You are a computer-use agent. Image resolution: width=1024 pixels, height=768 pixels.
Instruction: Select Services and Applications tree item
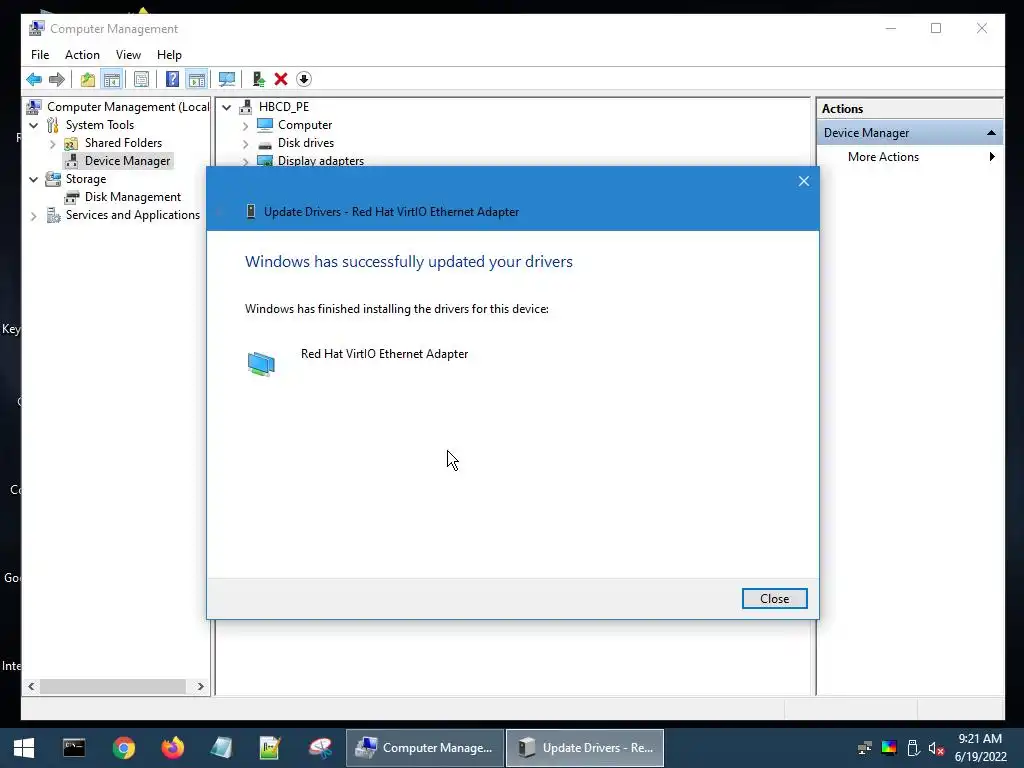point(133,215)
